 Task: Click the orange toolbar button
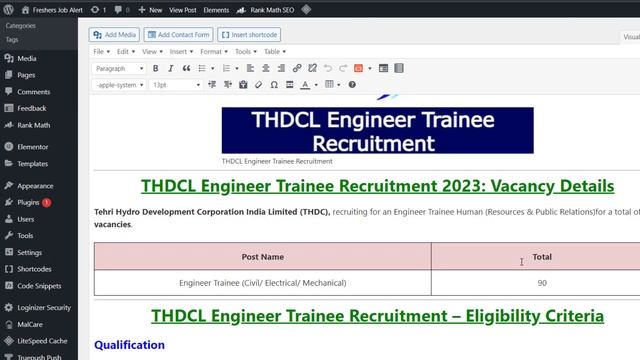pos(358,68)
